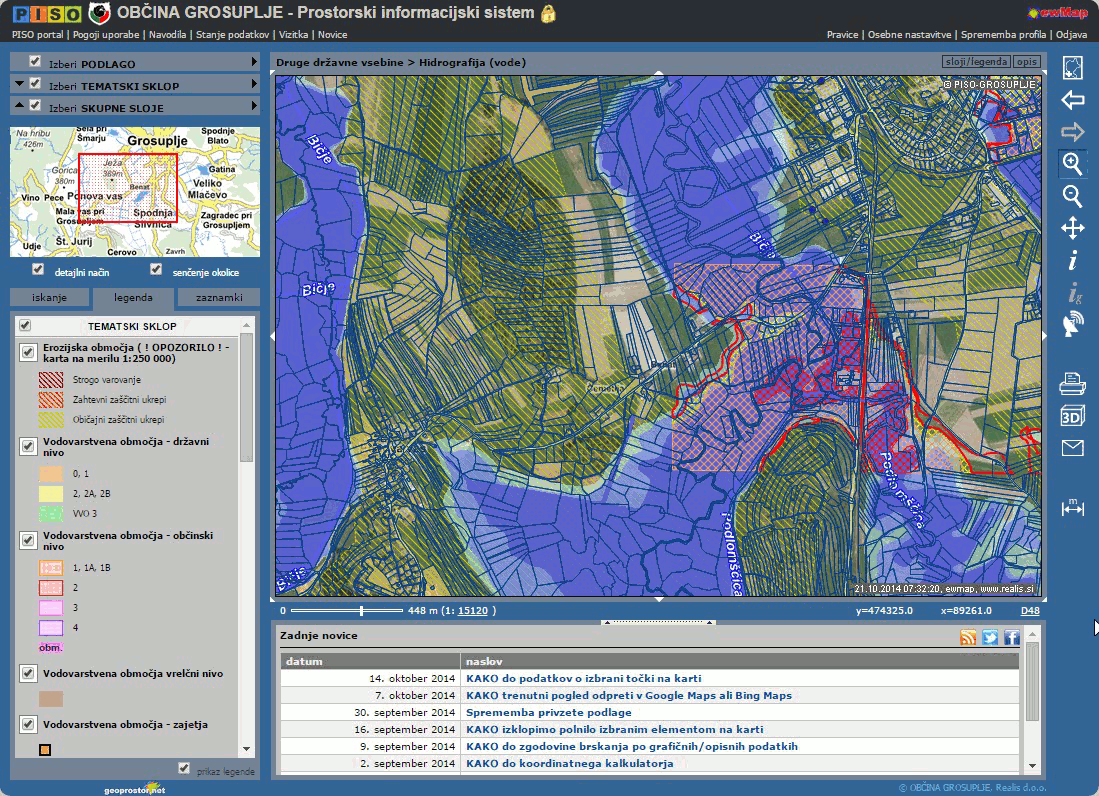Activate the pan map tool
Image resolution: width=1099 pixels, height=796 pixels.
pos(1072,228)
